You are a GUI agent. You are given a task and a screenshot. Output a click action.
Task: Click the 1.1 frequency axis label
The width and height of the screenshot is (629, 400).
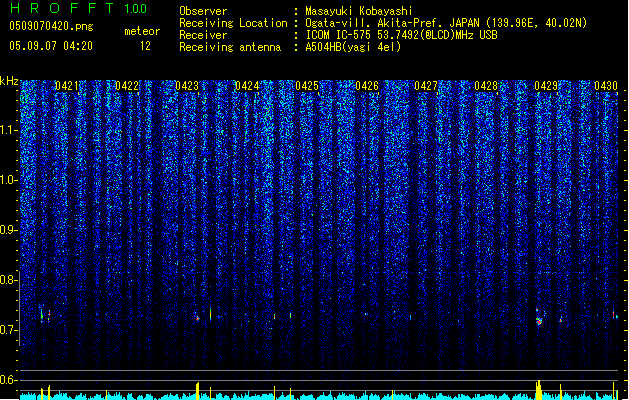click(x=9, y=130)
